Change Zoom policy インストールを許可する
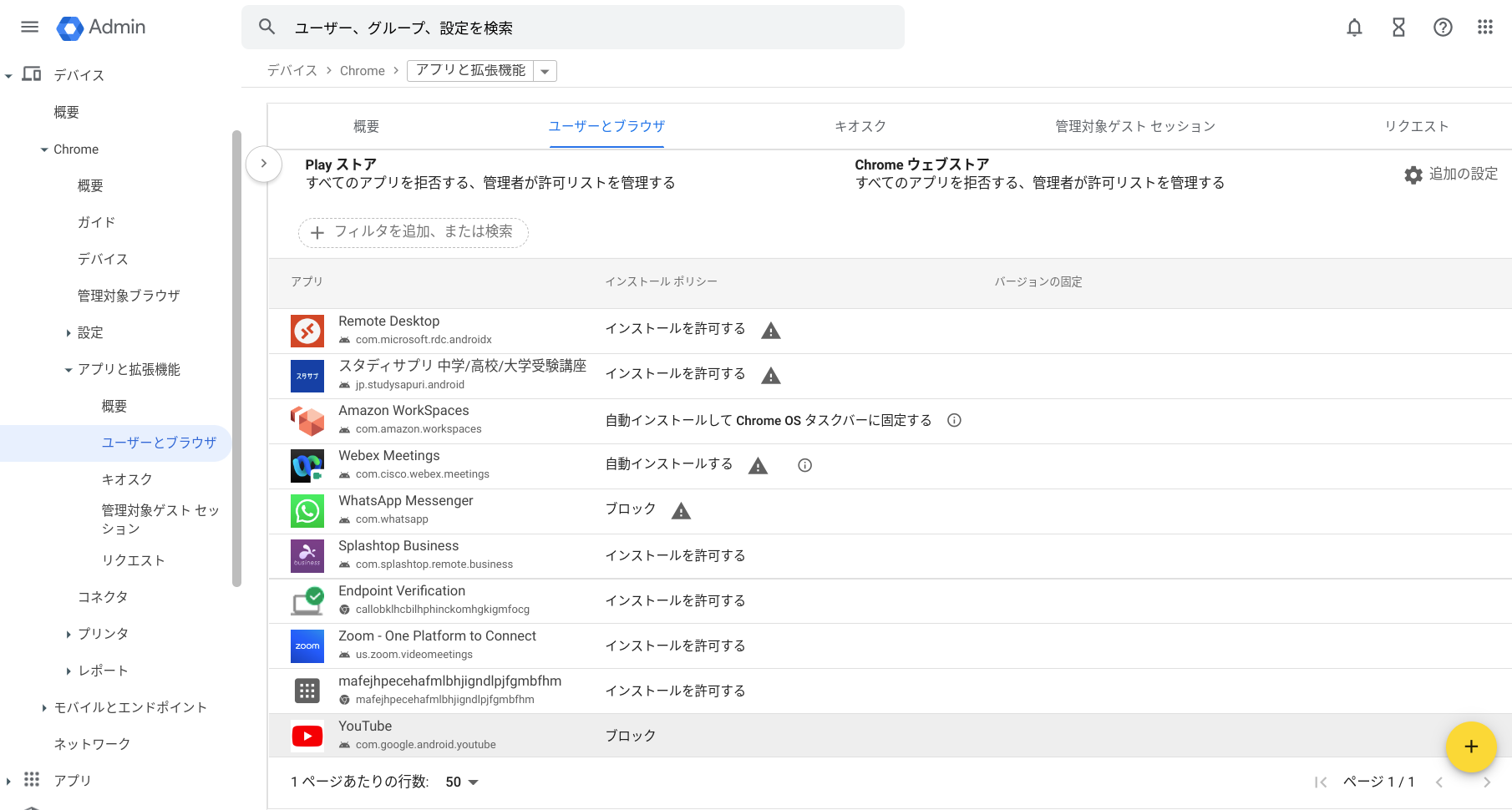This screenshot has width=1512, height=810. [675, 645]
